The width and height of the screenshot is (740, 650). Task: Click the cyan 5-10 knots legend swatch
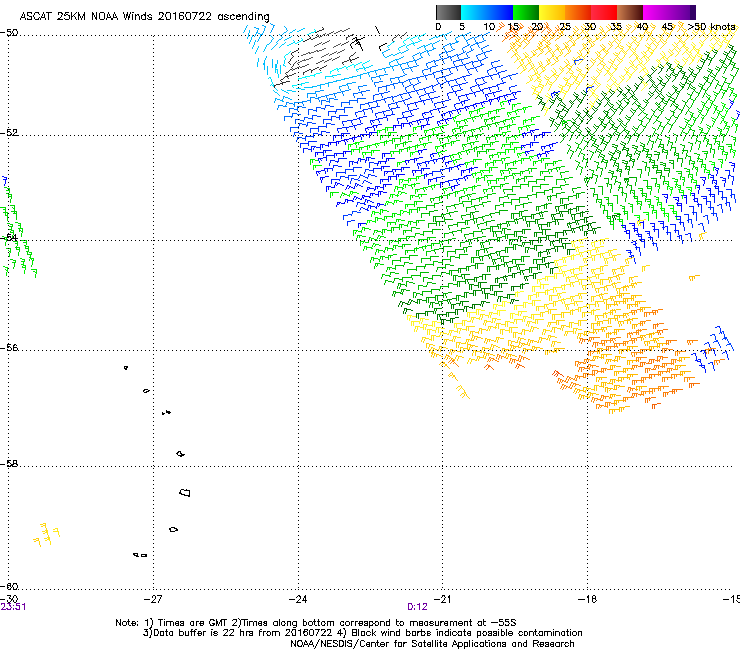point(474,12)
